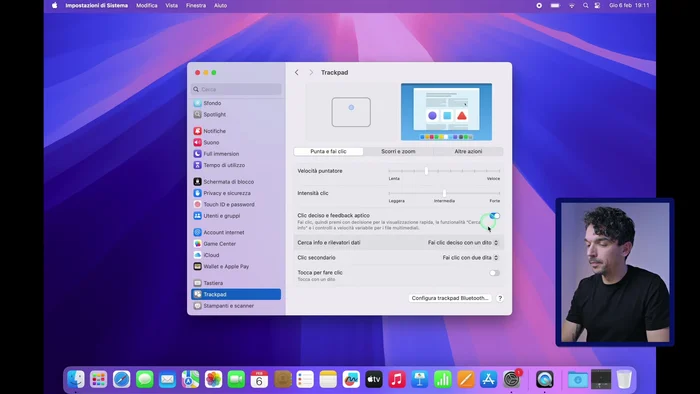Open Numbers app in the Dock

443,379
